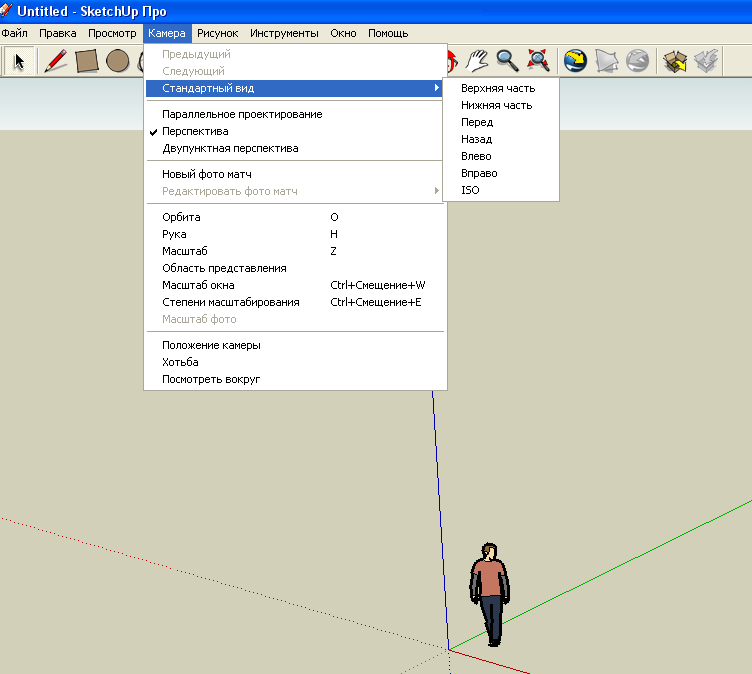Open the Инструменты menu

(284, 33)
